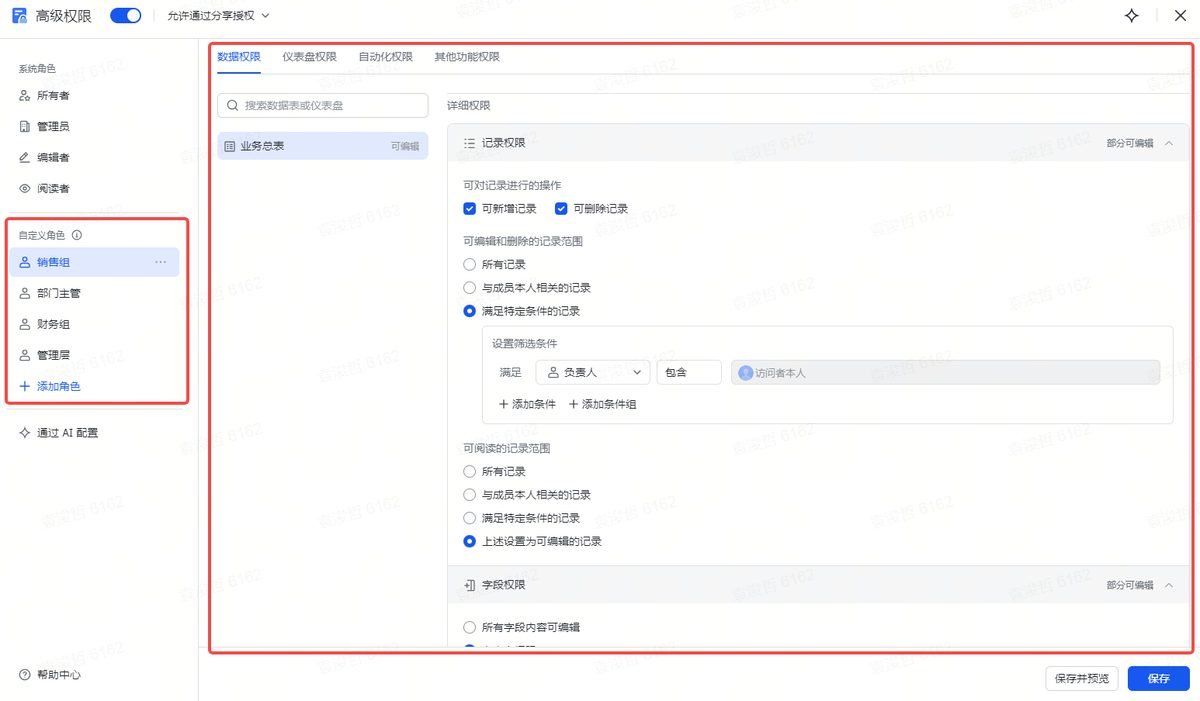Open the 允许通过分享授权 dropdown
Viewport: 1200px width, 701px height.
pos(218,16)
